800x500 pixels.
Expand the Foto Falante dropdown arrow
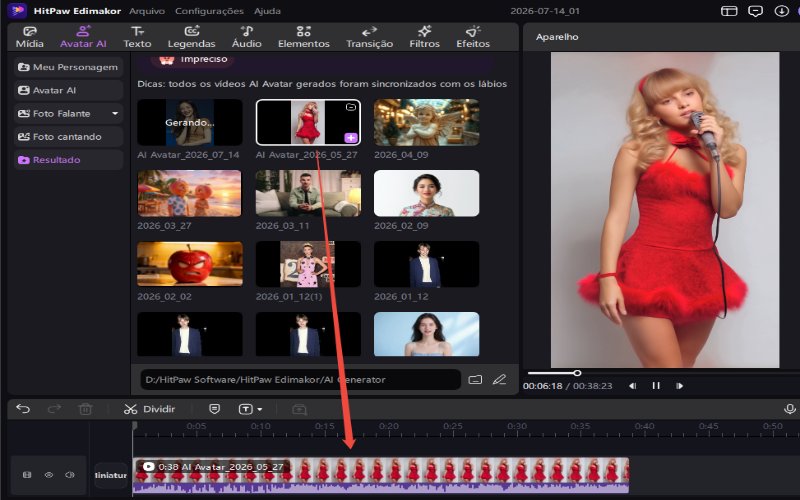point(115,113)
